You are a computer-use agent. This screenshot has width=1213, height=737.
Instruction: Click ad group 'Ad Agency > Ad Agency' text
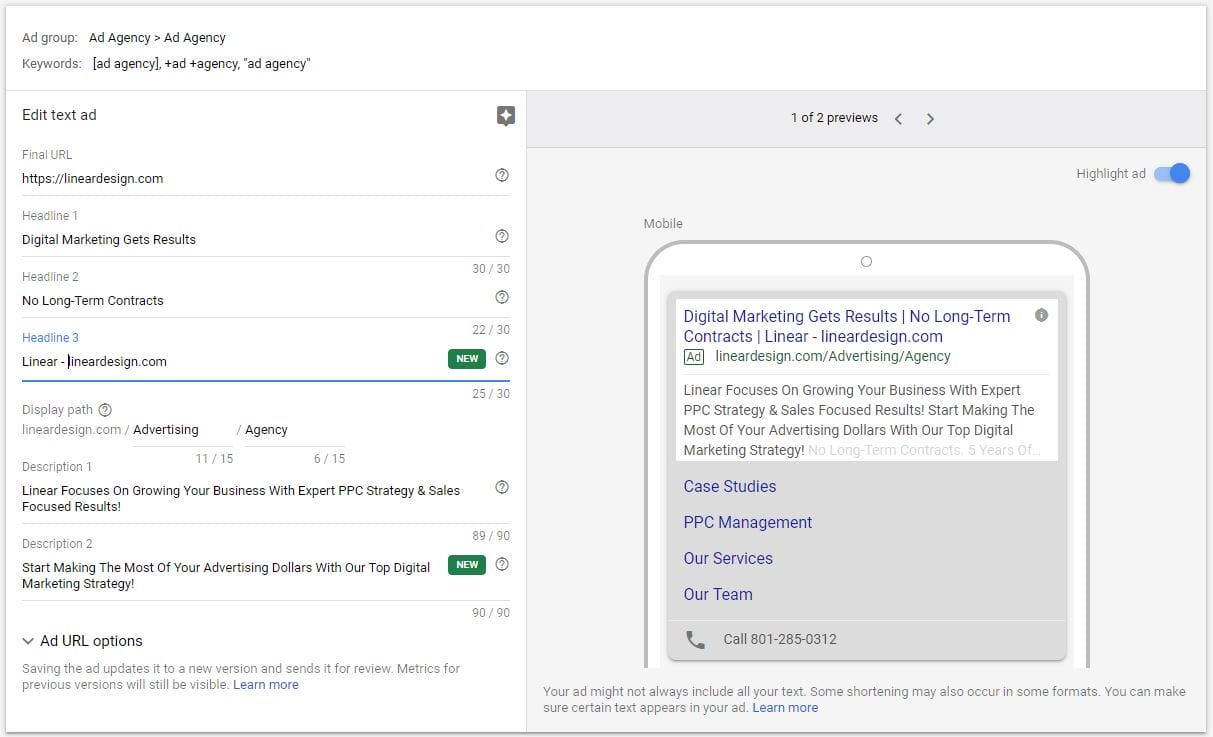click(x=157, y=38)
